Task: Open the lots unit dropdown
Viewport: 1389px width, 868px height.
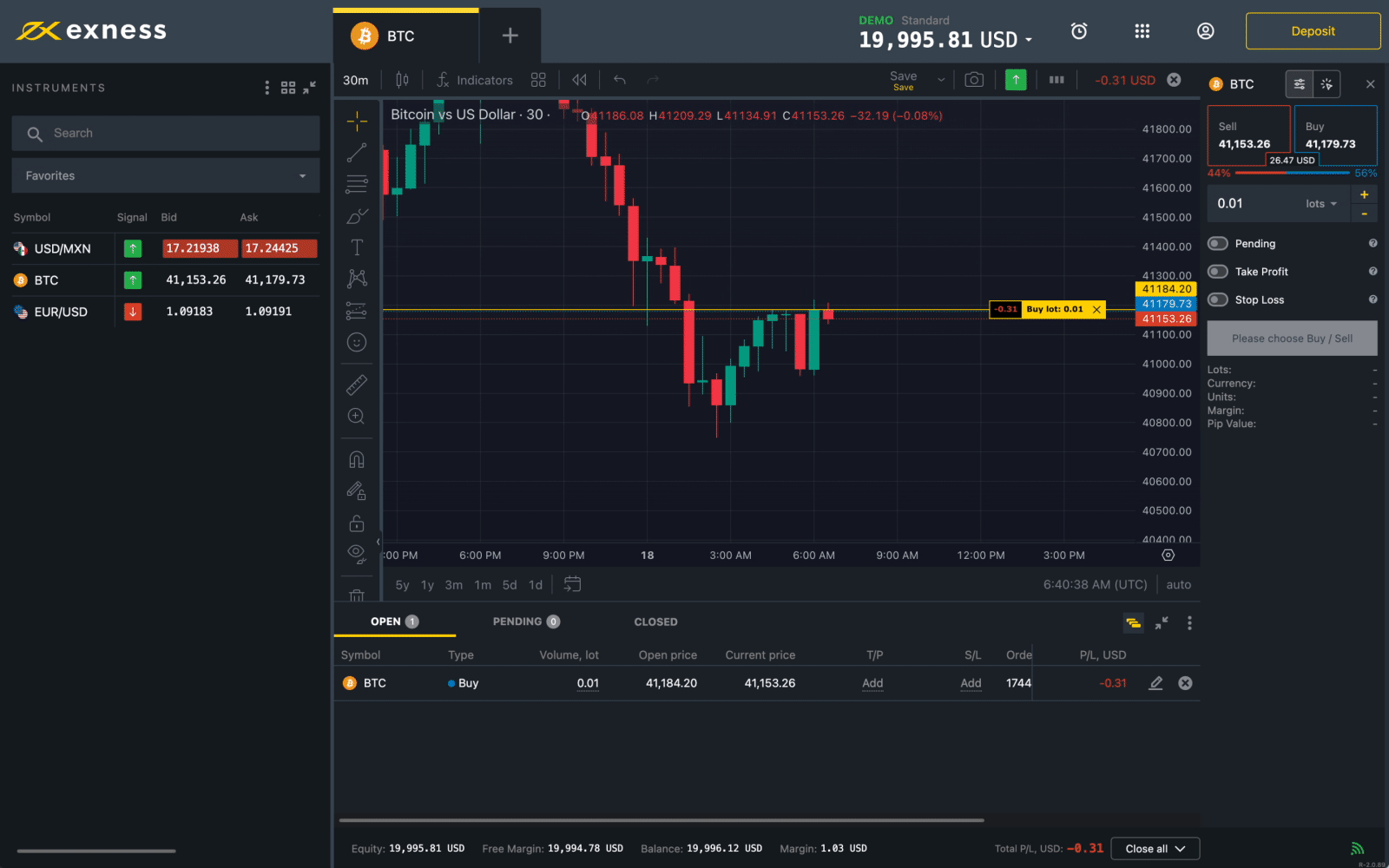Action: coord(1321,204)
